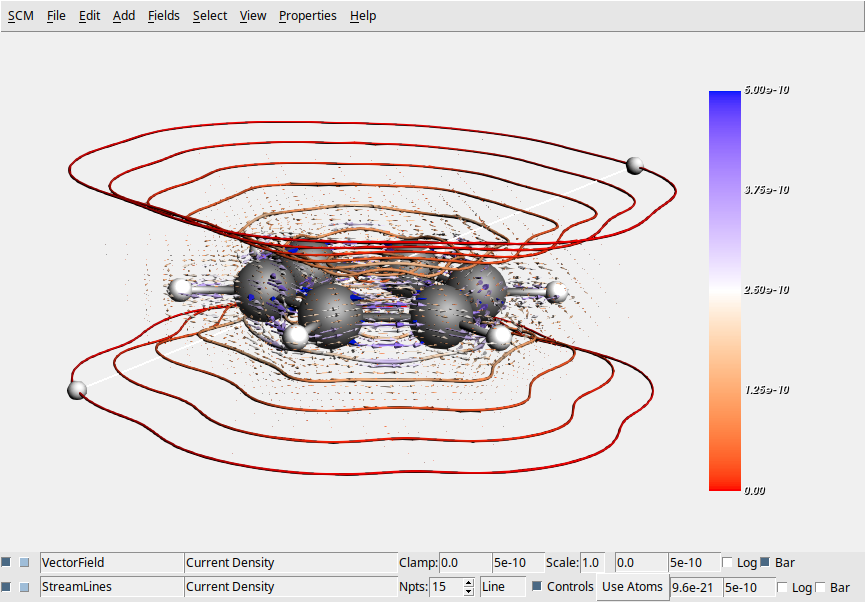Open the VectorField type dropdown
This screenshot has width=865, height=602.
coord(110,562)
